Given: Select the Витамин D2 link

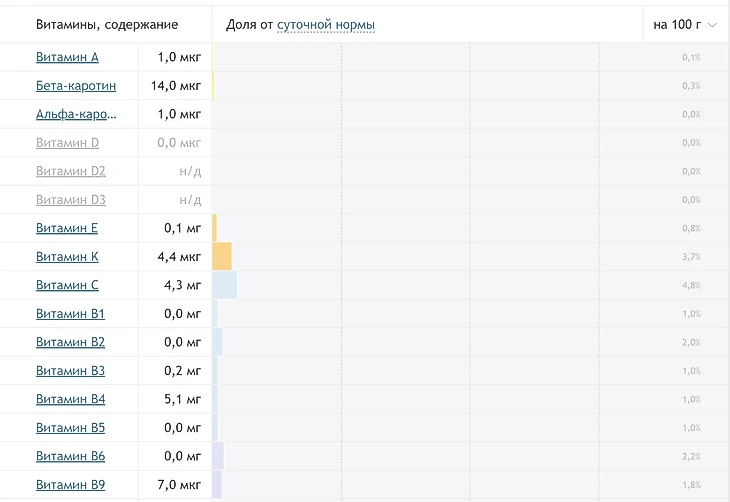Looking at the screenshot, I should tap(70, 171).
